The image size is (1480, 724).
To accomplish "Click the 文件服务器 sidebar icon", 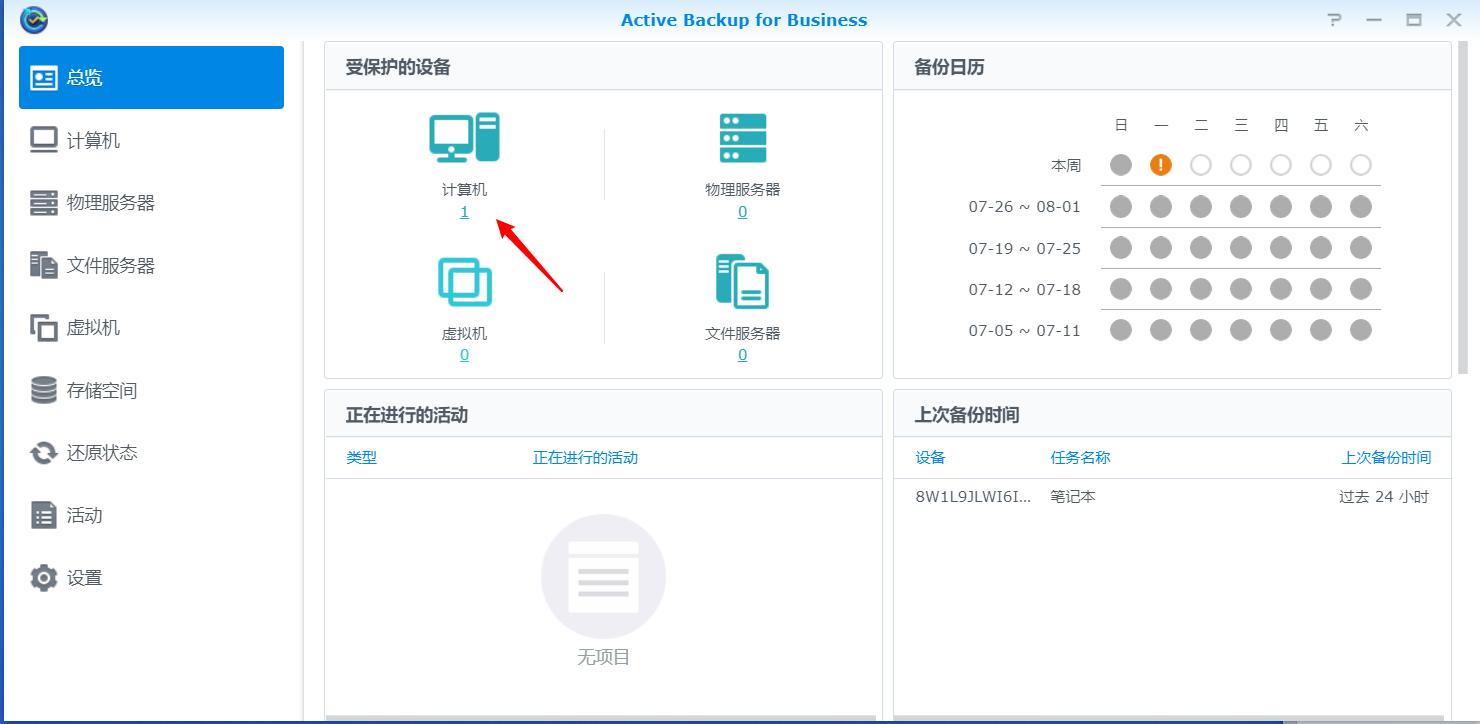I will point(44,265).
